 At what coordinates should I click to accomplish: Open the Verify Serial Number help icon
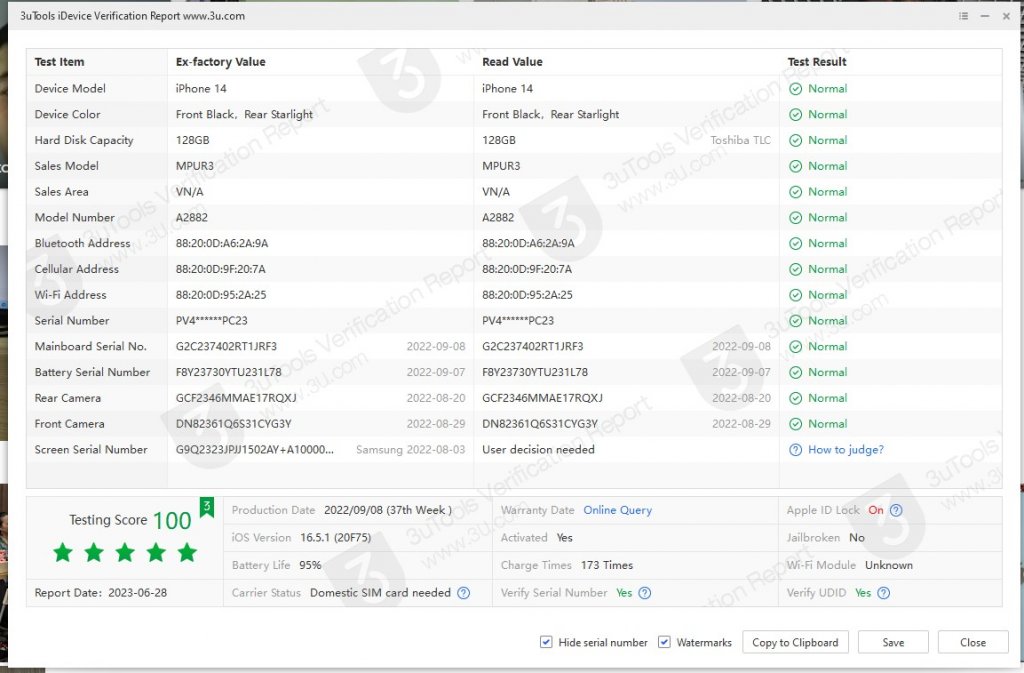(644, 593)
